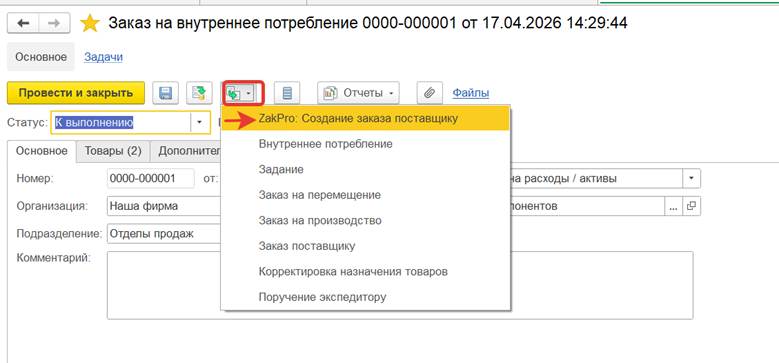
Task: Click the ellipsis select button on the right-hand field
Action: click(673, 206)
